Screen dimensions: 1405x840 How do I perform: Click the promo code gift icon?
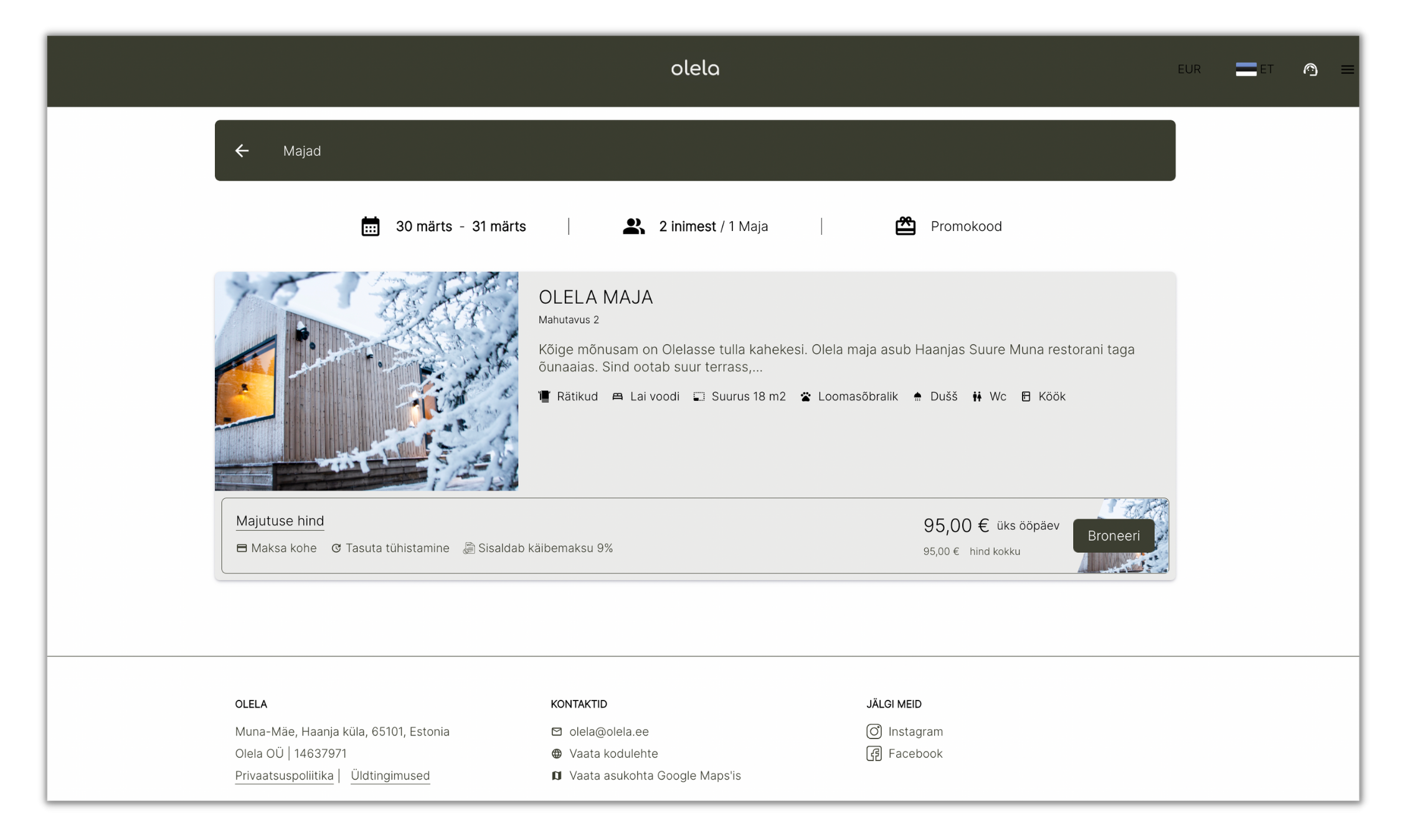pos(906,226)
